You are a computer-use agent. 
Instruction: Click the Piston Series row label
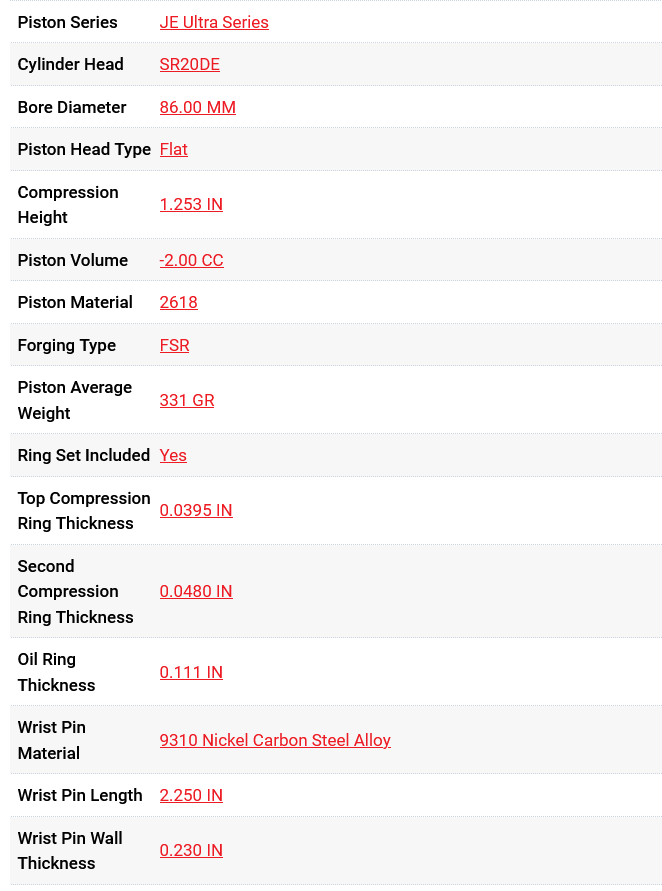[67, 22]
